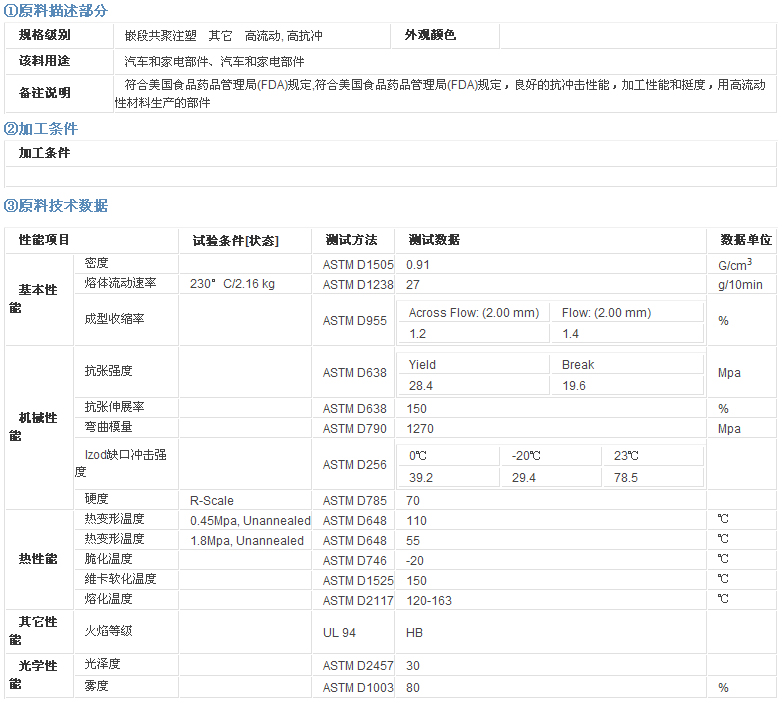The height and width of the screenshot is (703, 782).
Task: Click the Break sub-header cell
Action: click(627, 364)
